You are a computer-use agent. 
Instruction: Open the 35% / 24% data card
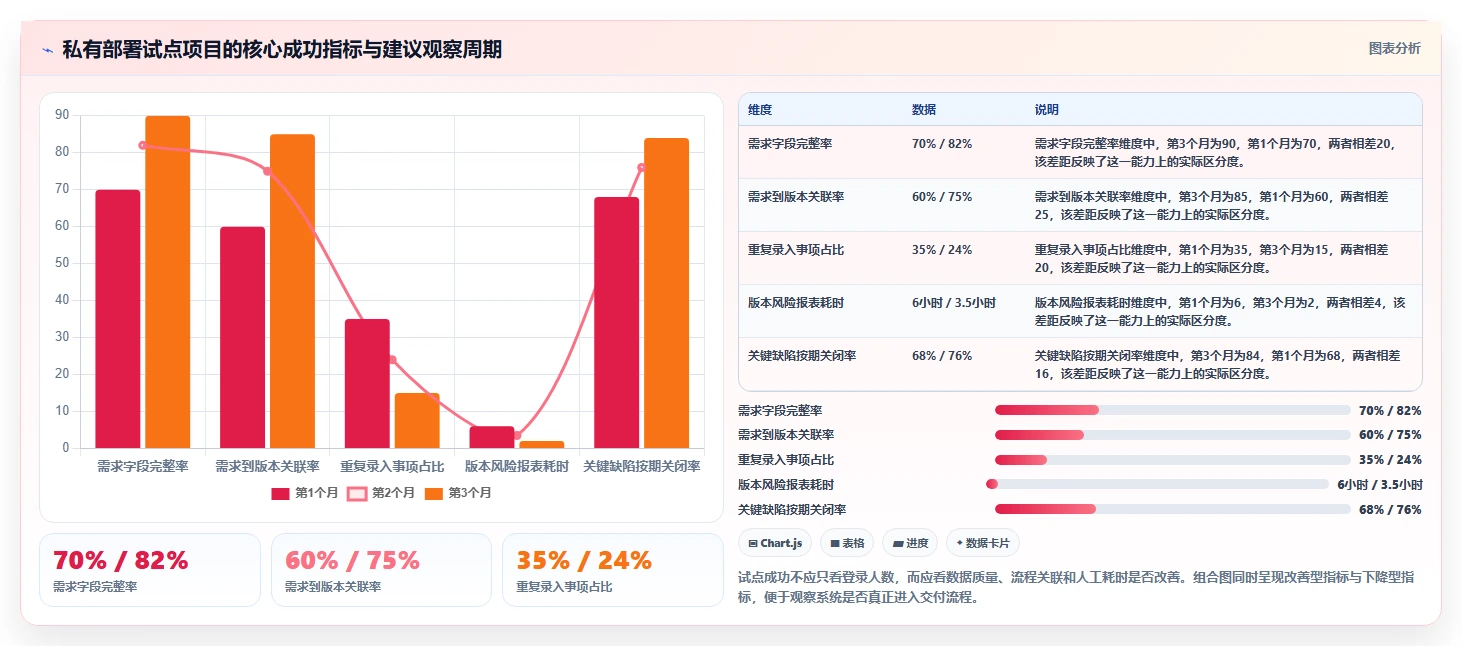612,570
